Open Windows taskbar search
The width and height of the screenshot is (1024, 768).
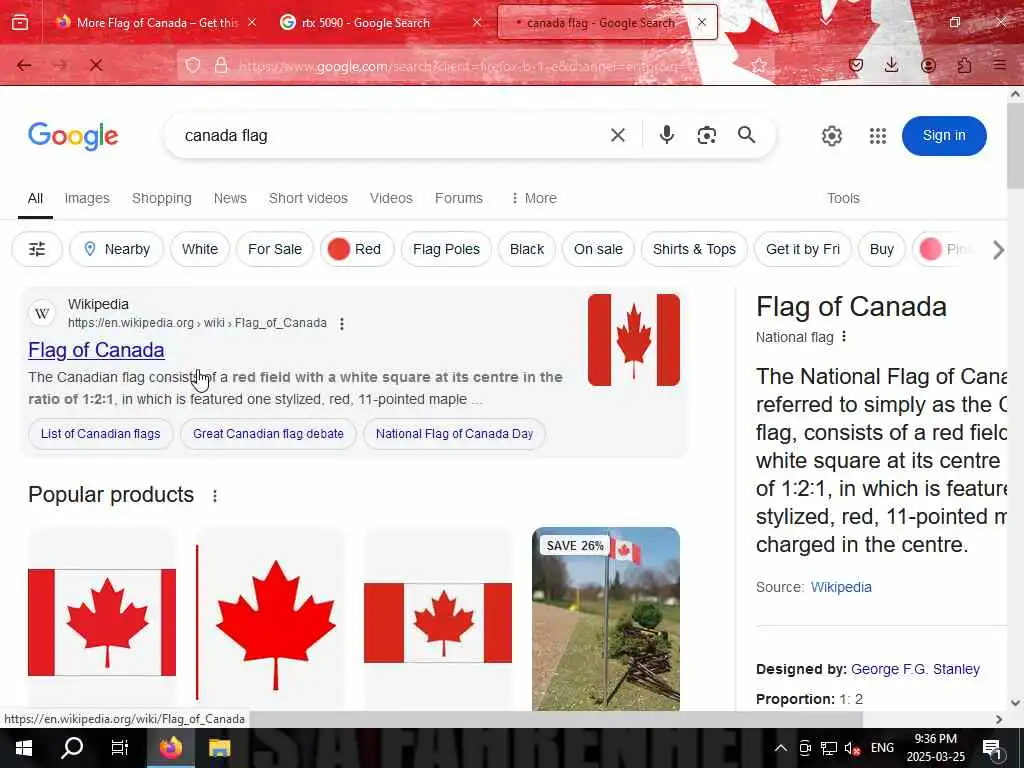tap(72, 748)
